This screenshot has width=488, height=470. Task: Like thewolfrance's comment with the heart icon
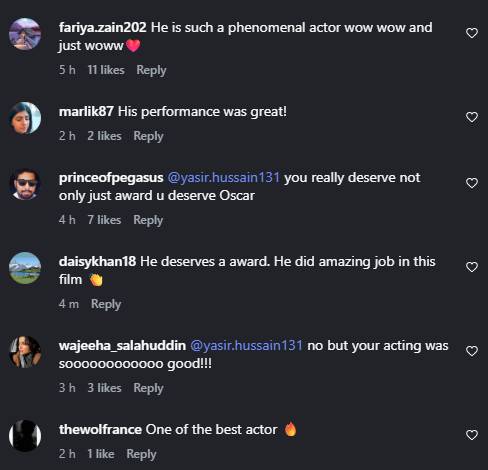point(472,435)
